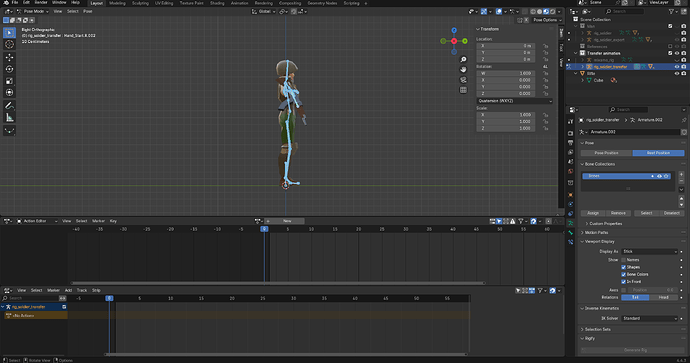
Task: Open the Armature data properties tab
Action: click(x=571, y=223)
